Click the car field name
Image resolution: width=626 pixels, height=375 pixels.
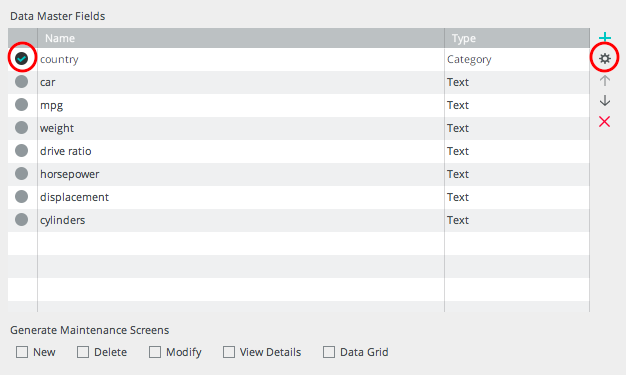(48, 82)
